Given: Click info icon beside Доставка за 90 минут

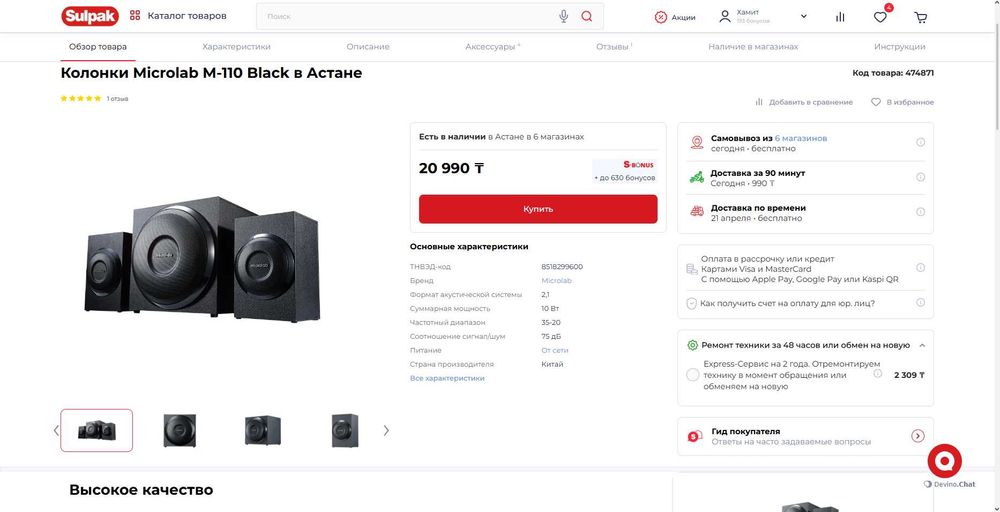Looking at the screenshot, I should click(x=920, y=177).
